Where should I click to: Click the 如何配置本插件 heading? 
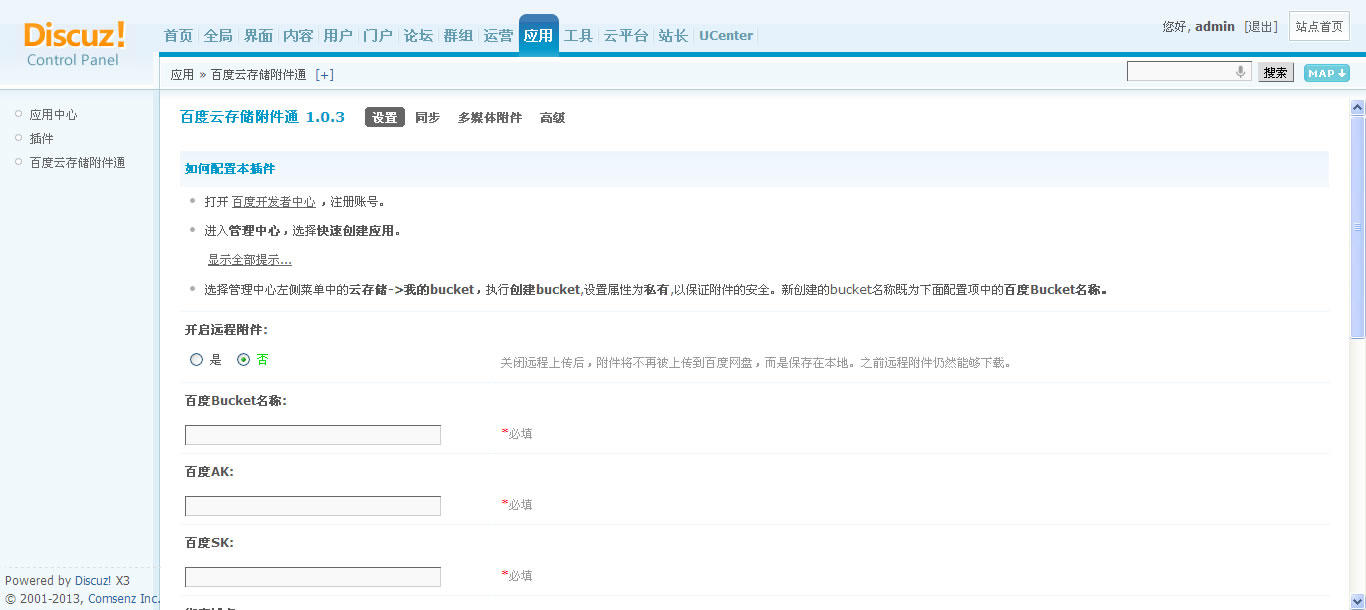[230, 169]
